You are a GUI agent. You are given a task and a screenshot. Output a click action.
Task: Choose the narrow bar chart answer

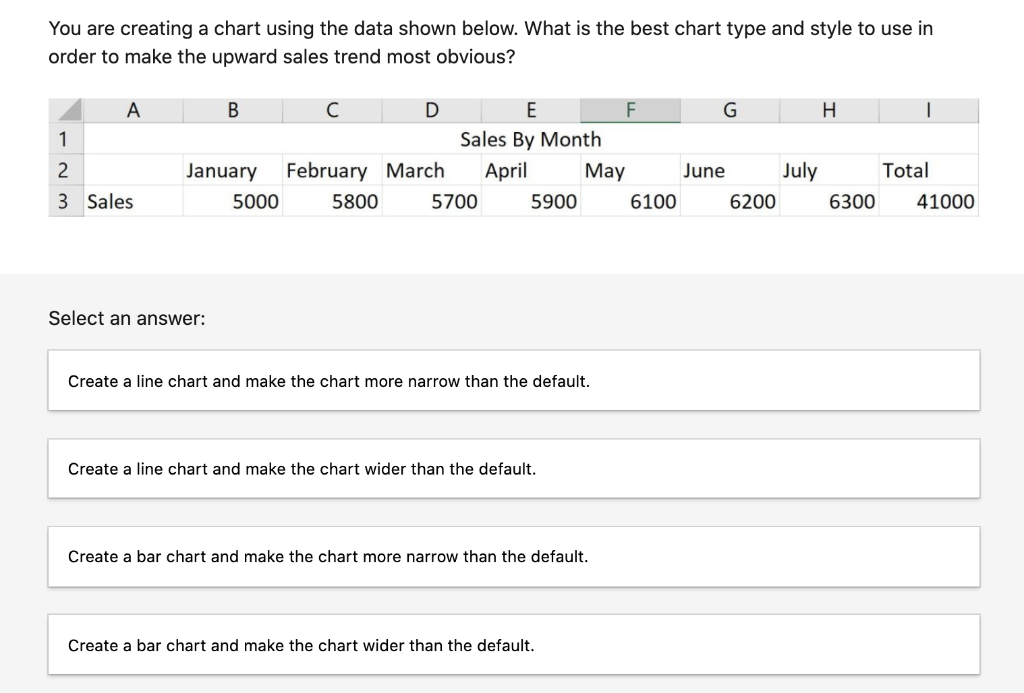[x=513, y=556]
